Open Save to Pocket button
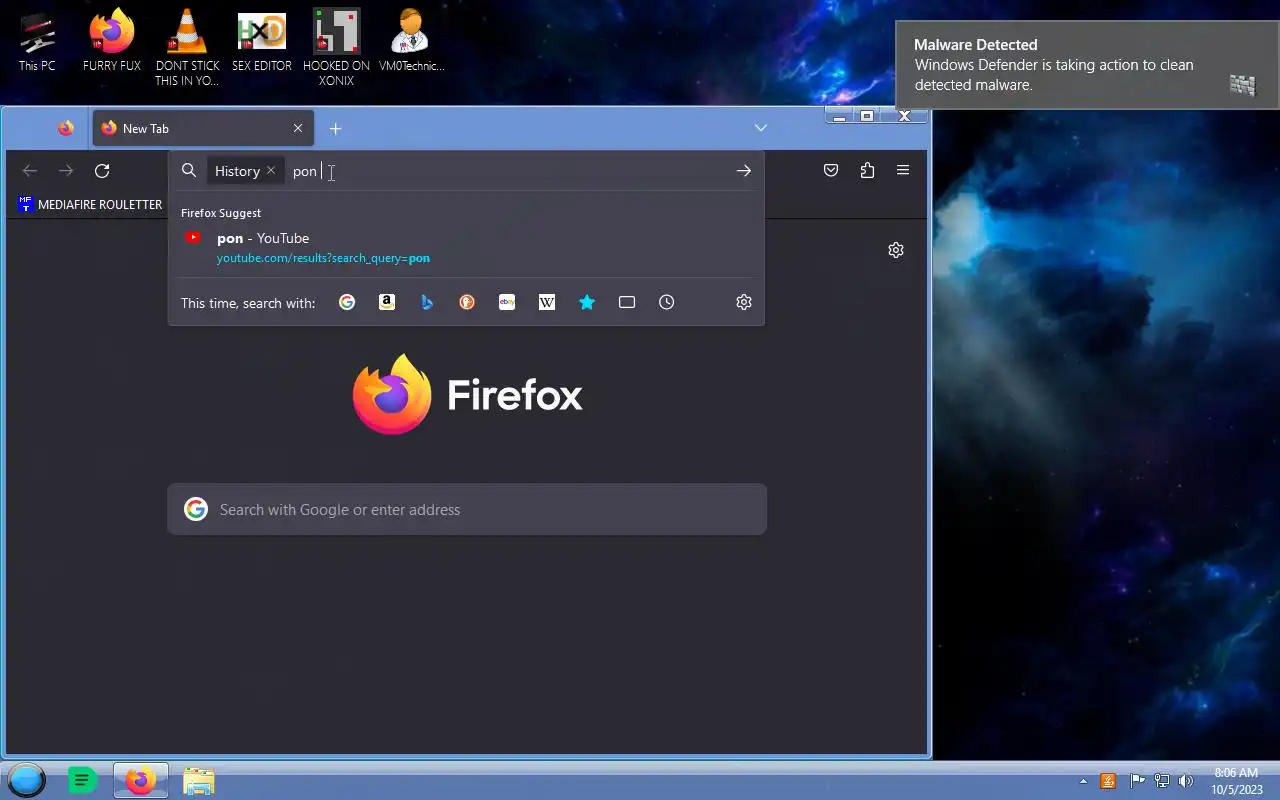The width and height of the screenshot is (1280, 800). pos(831,171)
